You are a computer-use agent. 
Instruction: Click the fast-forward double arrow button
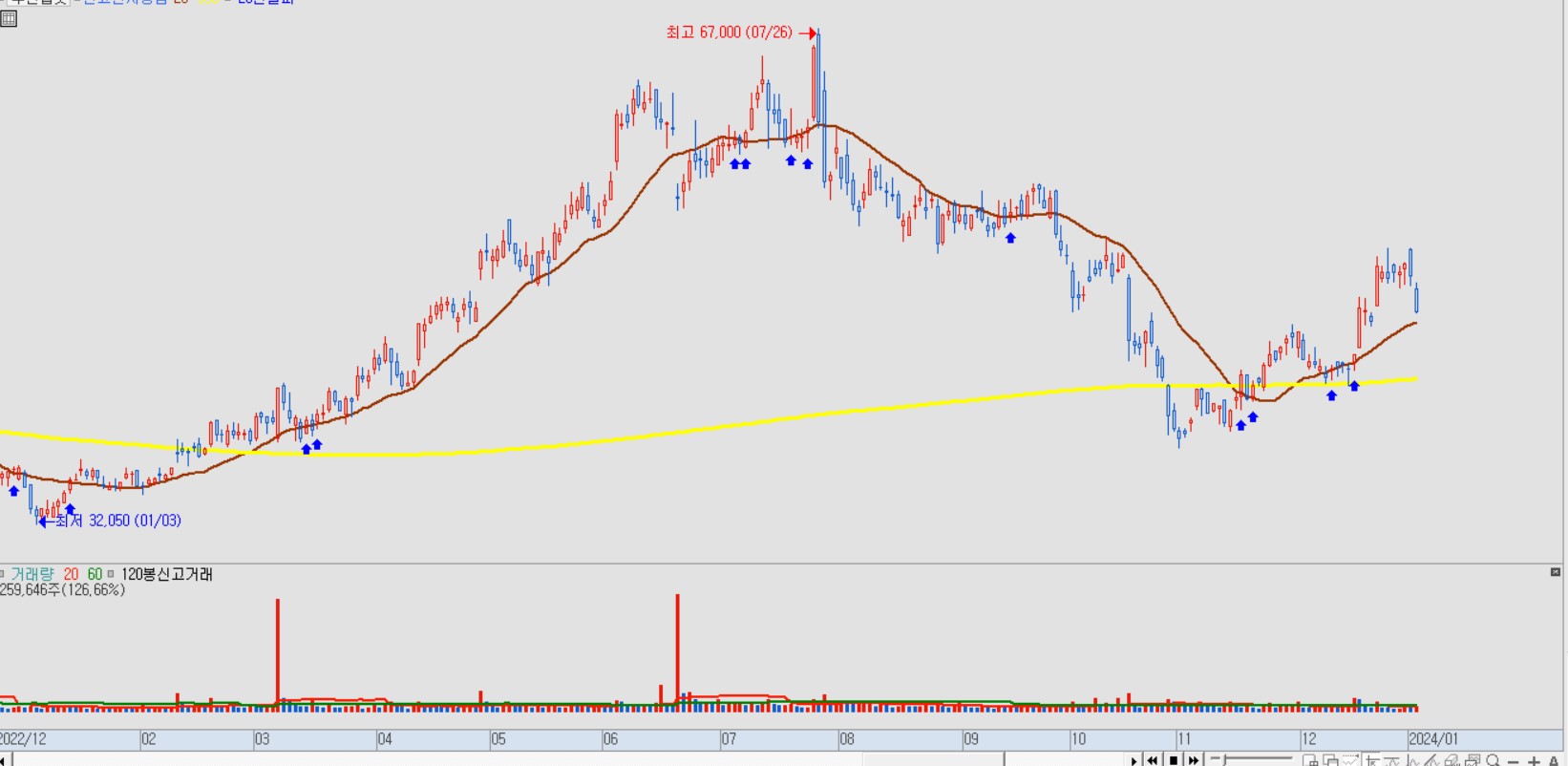1193,760
